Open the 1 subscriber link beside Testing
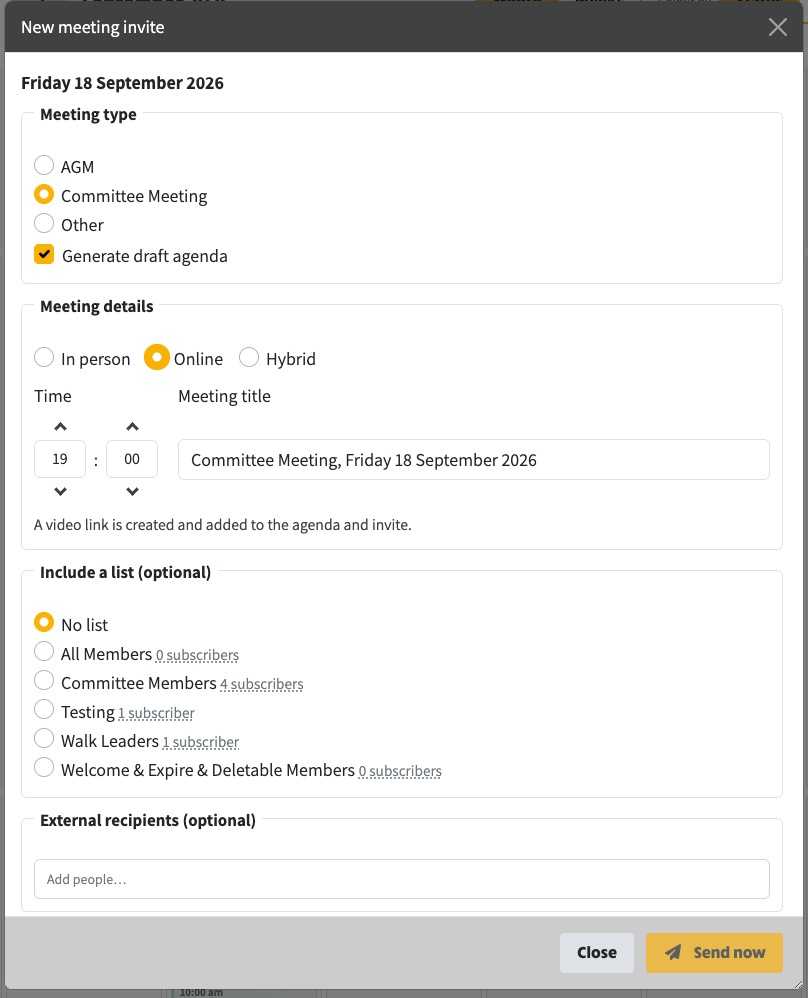 tap(157, 713)
